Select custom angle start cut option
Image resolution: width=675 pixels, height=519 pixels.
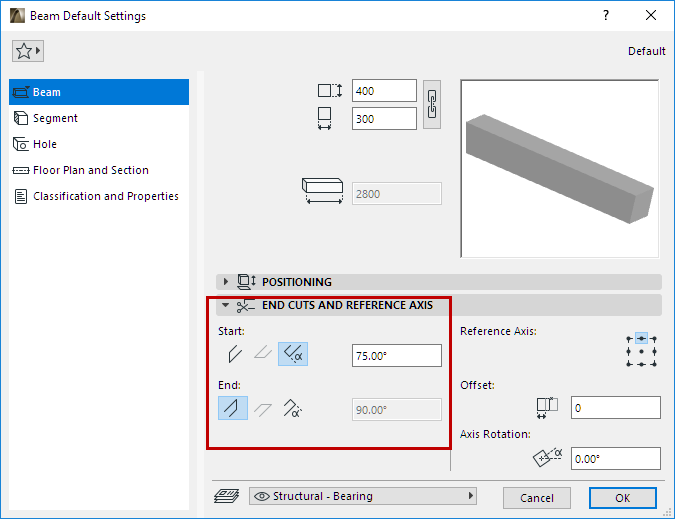[x=293, y=354]
